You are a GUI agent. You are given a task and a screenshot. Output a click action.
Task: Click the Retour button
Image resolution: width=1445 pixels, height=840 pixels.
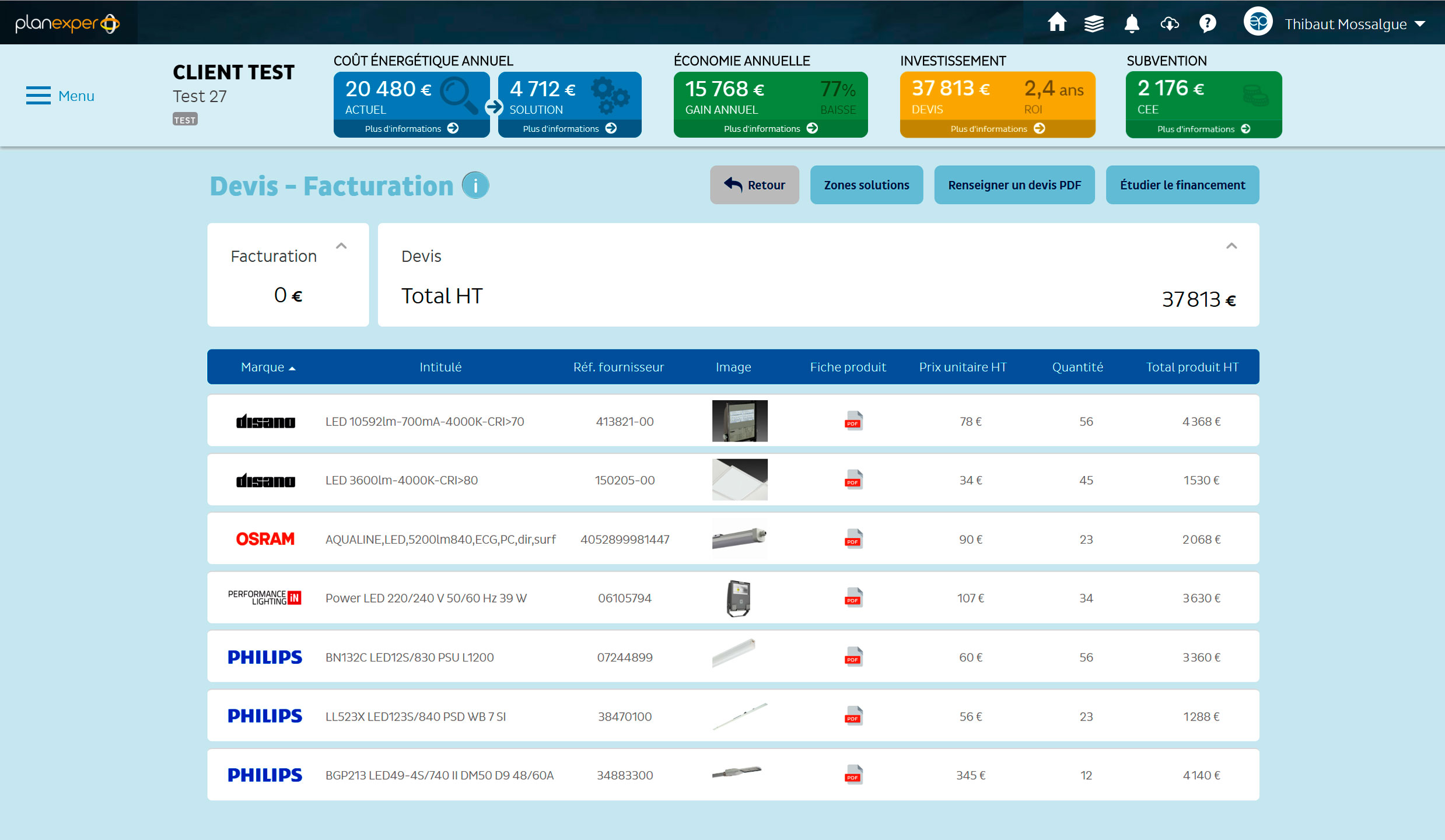click(754, 185)
